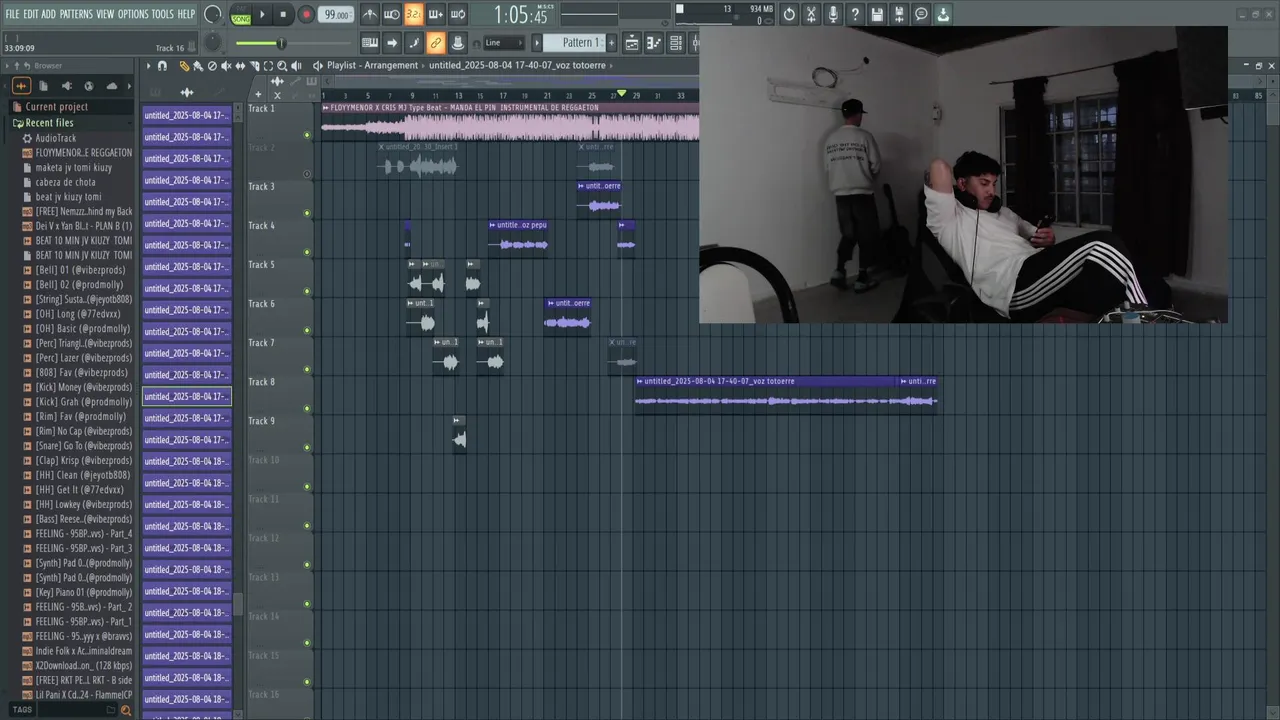Mute Track 9 with its green light
Viewport: 1280px width, 720px height.
[307, 447]
